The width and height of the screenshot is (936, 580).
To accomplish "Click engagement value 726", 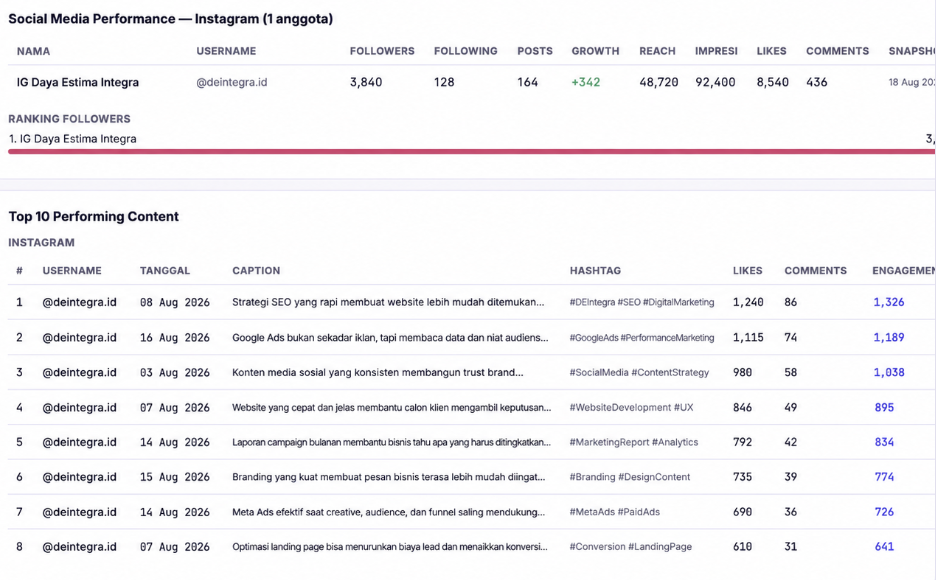I will [x=884, y=512].
